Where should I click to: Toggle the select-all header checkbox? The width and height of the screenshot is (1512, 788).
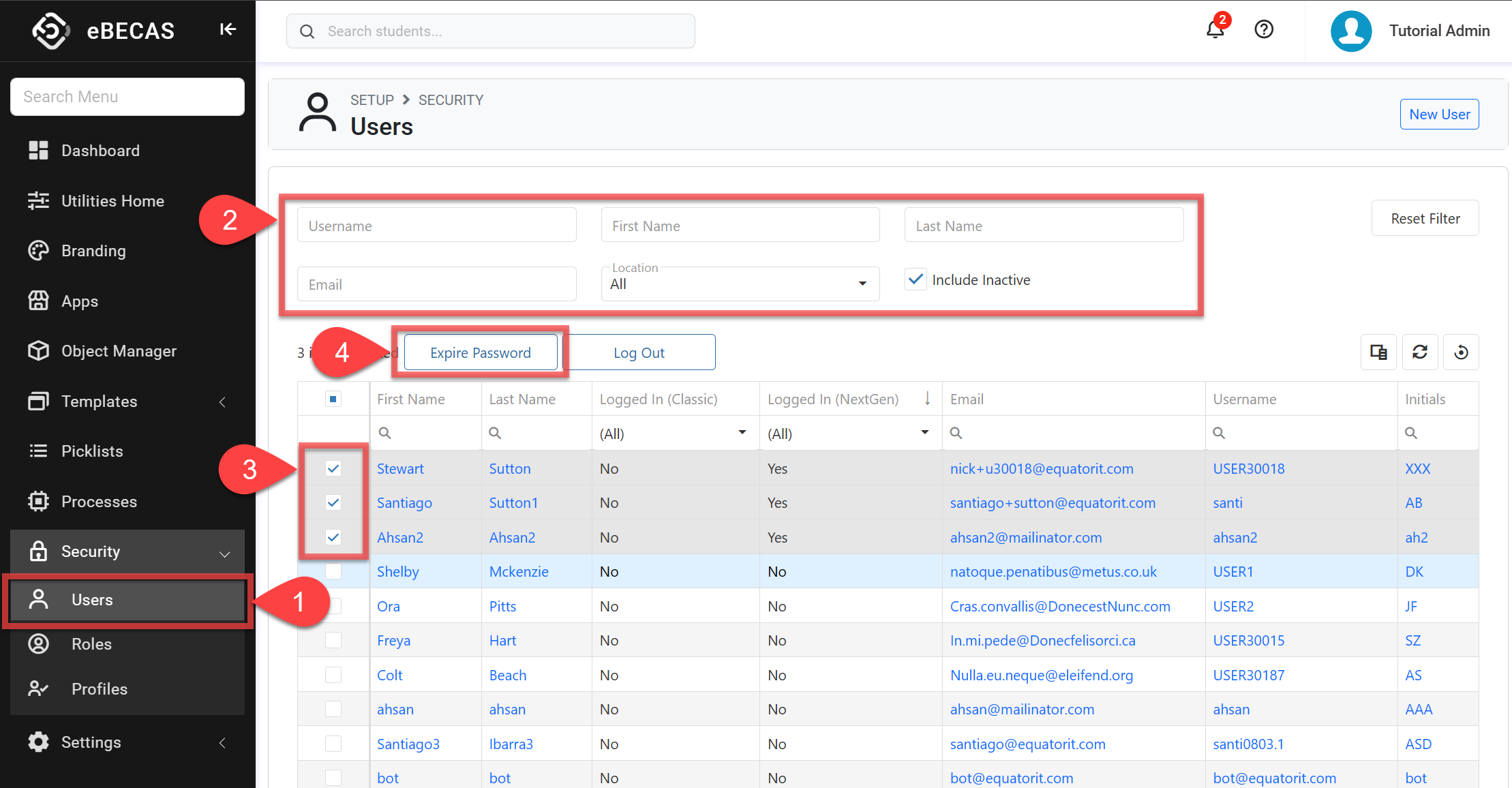coord(333,399)
